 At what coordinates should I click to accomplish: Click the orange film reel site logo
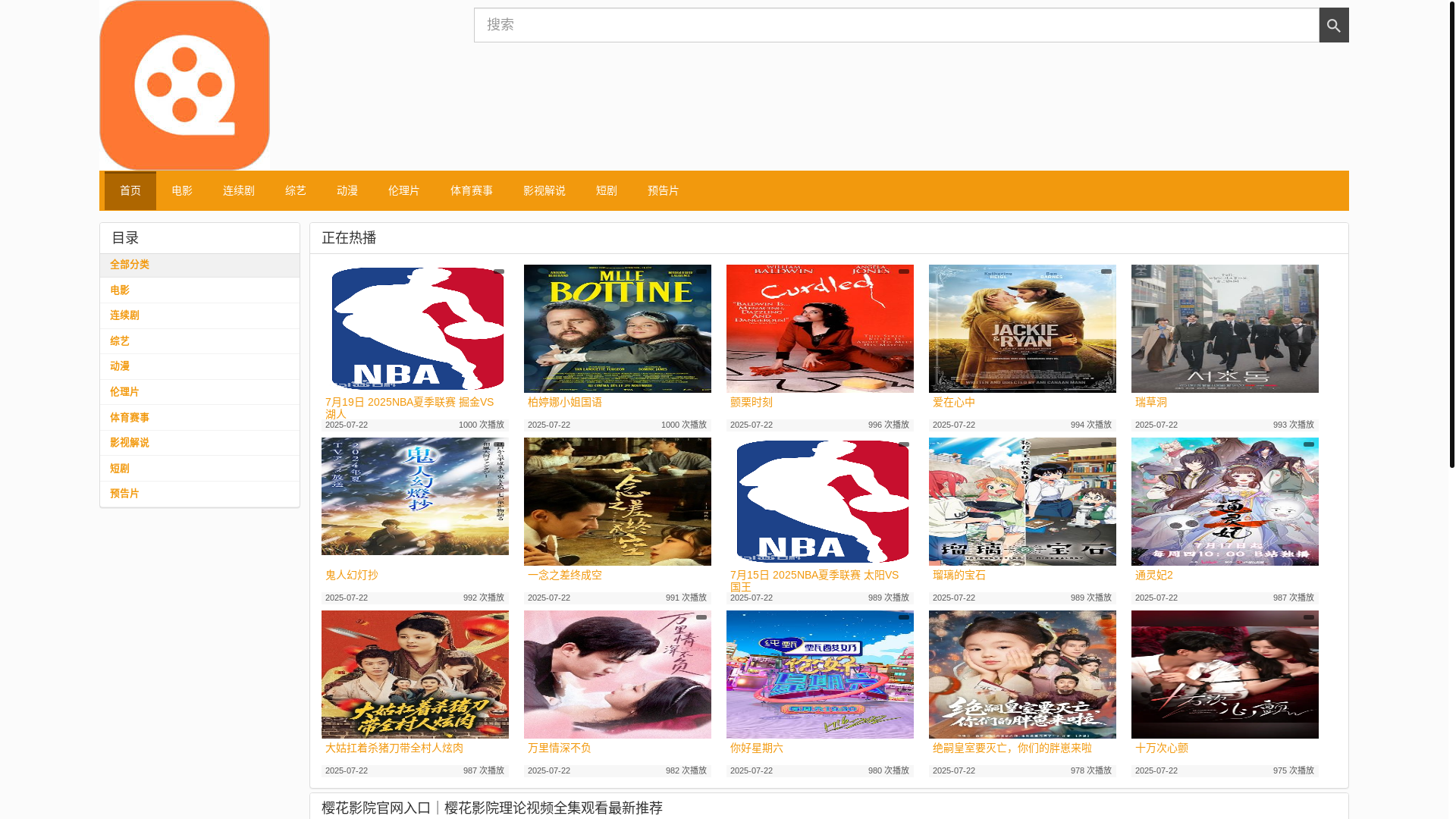(184, 85)
